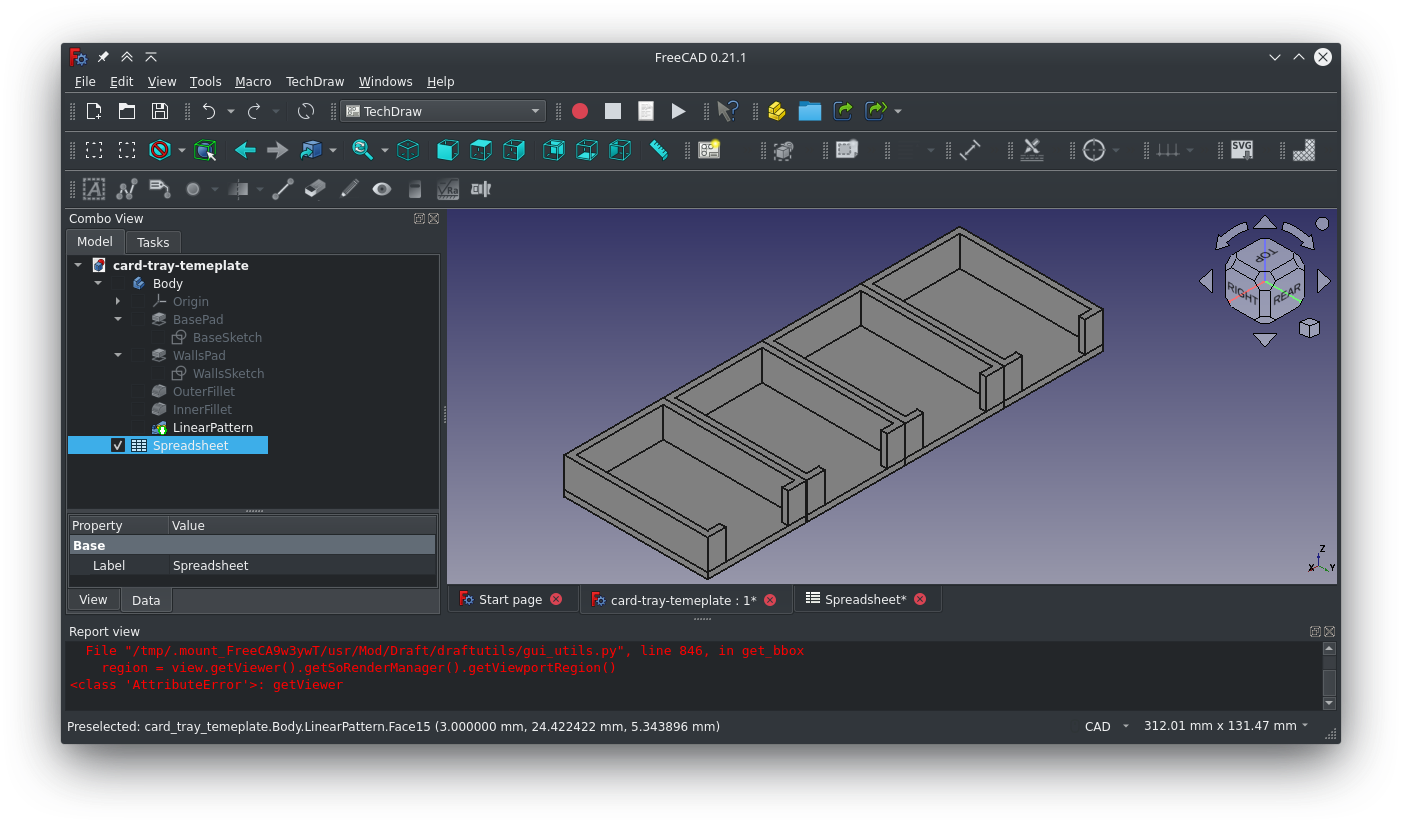Switch to the Tasks tab
The height and width of the screenshot is (823, 1402).
pos(153,242)
